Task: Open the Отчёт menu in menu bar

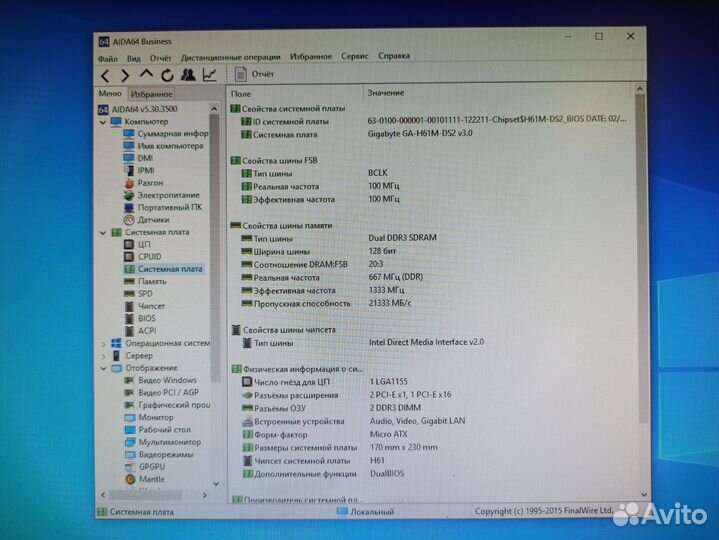Action: pyautogui.click(x=160, y=58)
